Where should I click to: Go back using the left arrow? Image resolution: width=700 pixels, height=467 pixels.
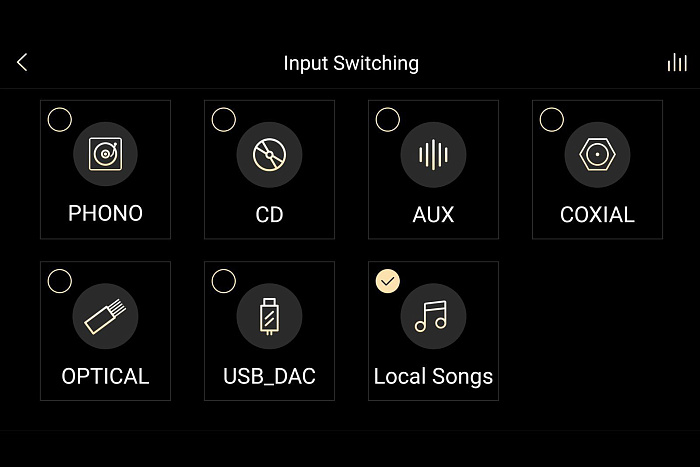click(x=22, y=63)
